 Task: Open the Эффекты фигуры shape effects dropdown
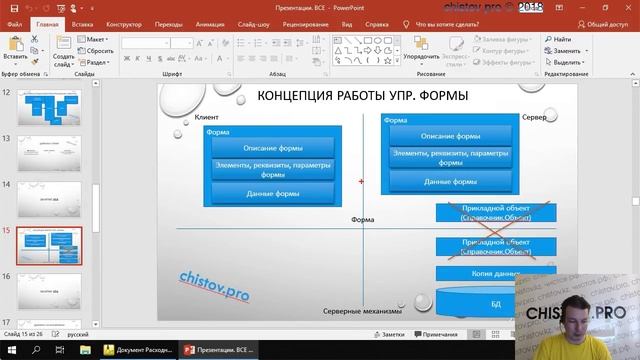click(x=504, y=62)
